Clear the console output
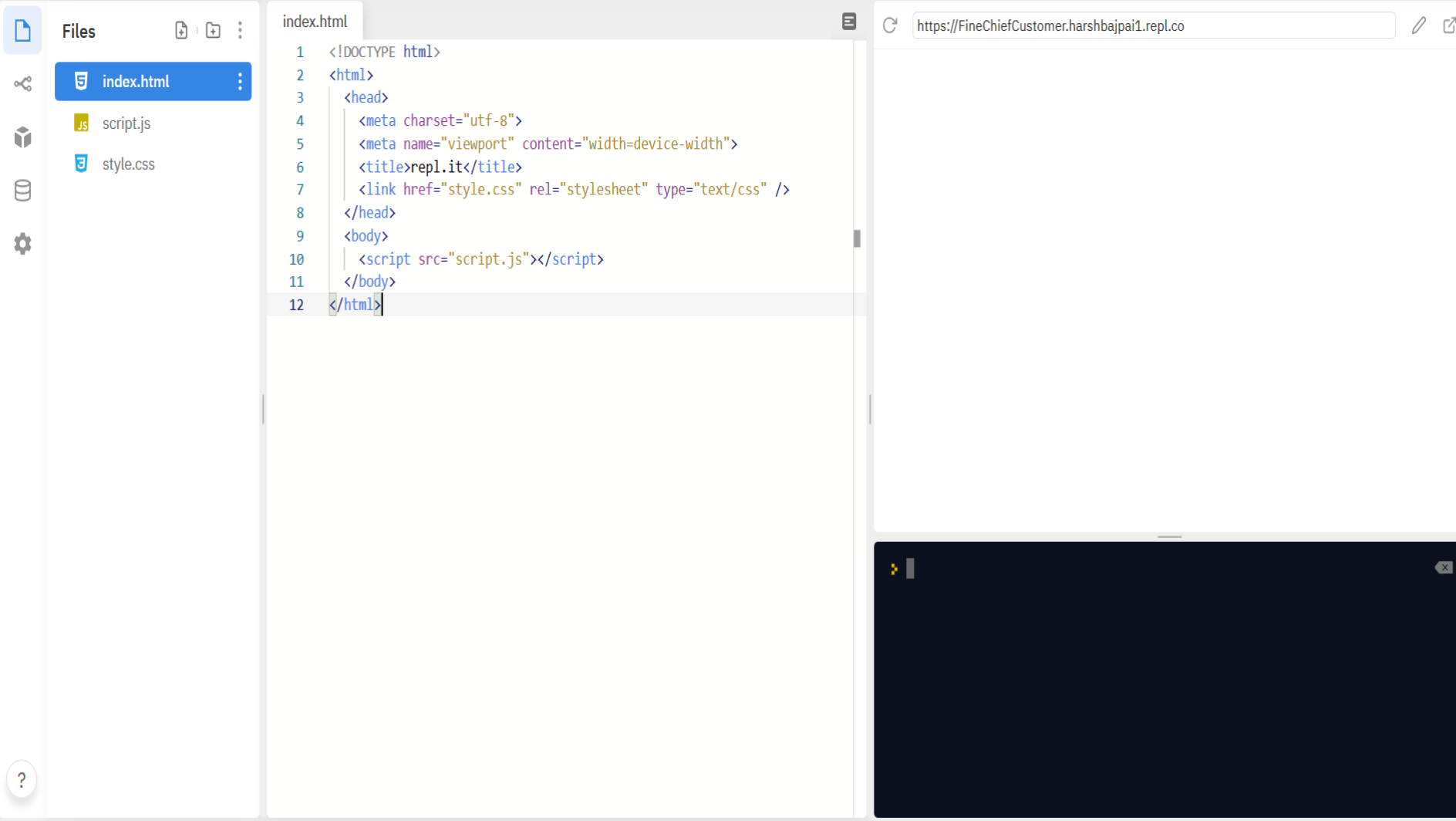Image resolution: width=1456 pixels, height=821 pixels. coord(1443,568)
